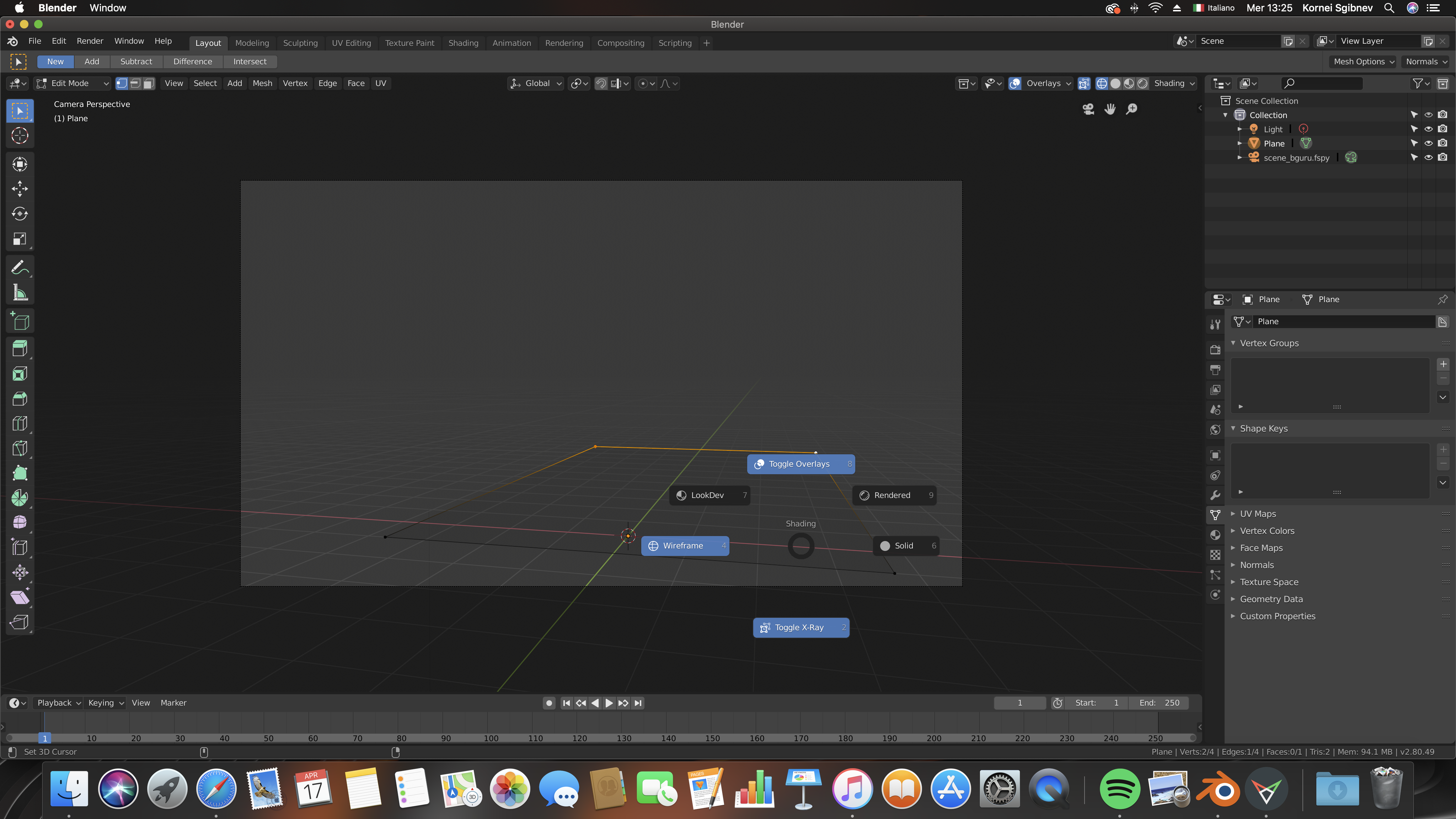Image resolution: width=1456 pixels, height=819 pixels.
Task: Select the Annotate pencil tool
Action: 20,267
